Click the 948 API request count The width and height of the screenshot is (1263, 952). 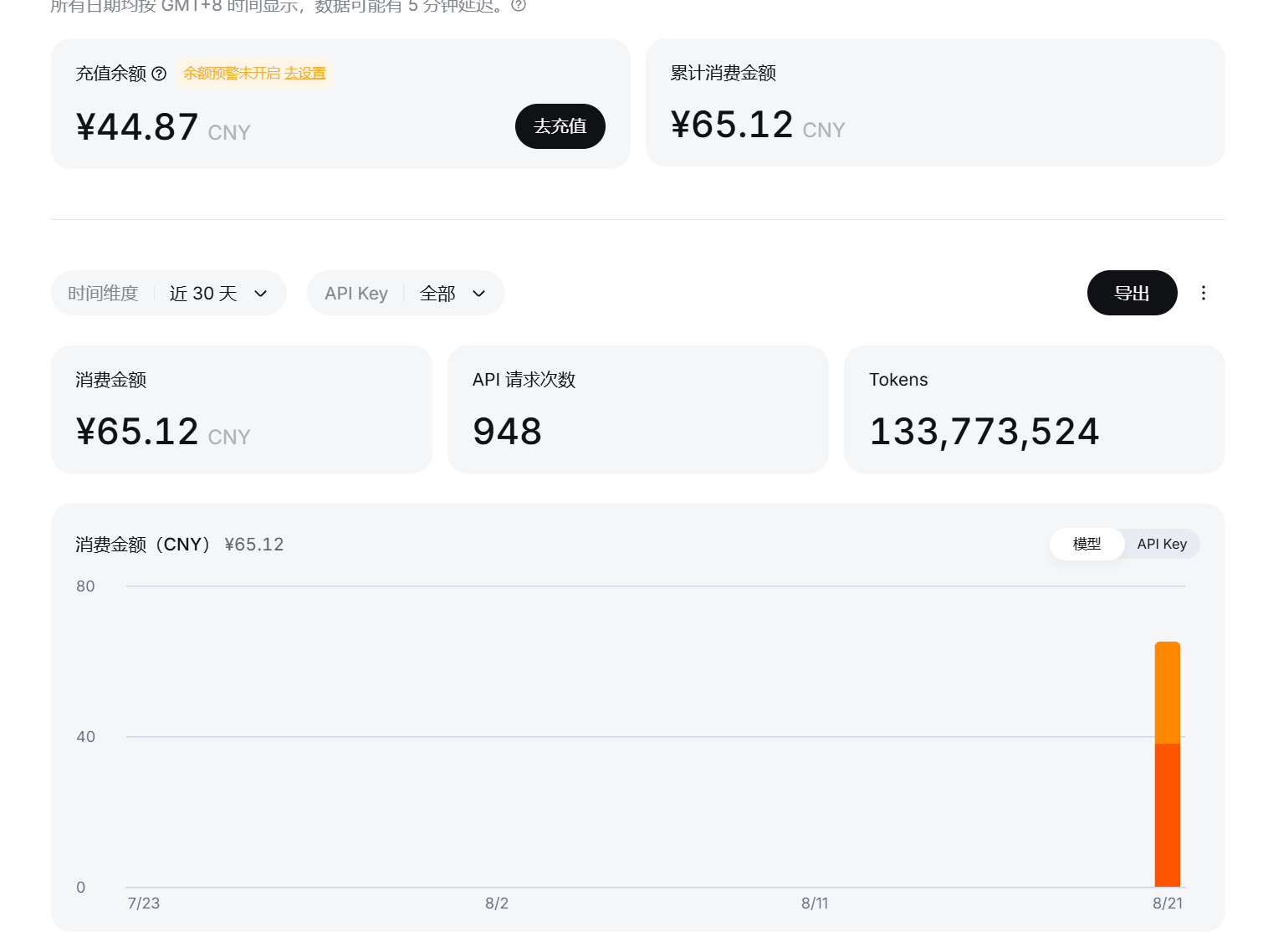[507, 432]
